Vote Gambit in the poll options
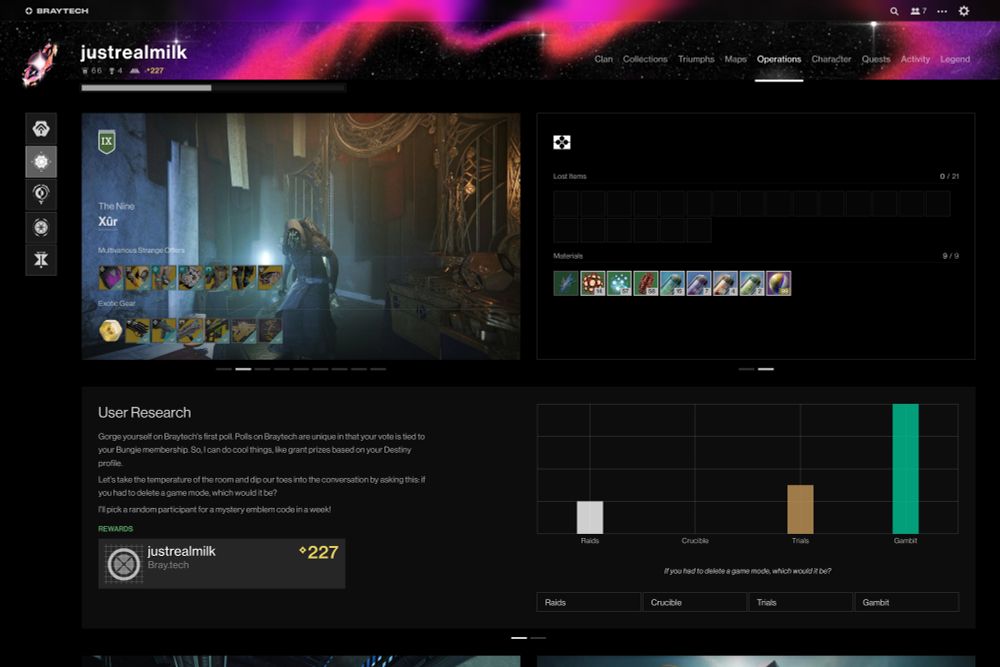The image size is (1000, 667). point(906,602)
